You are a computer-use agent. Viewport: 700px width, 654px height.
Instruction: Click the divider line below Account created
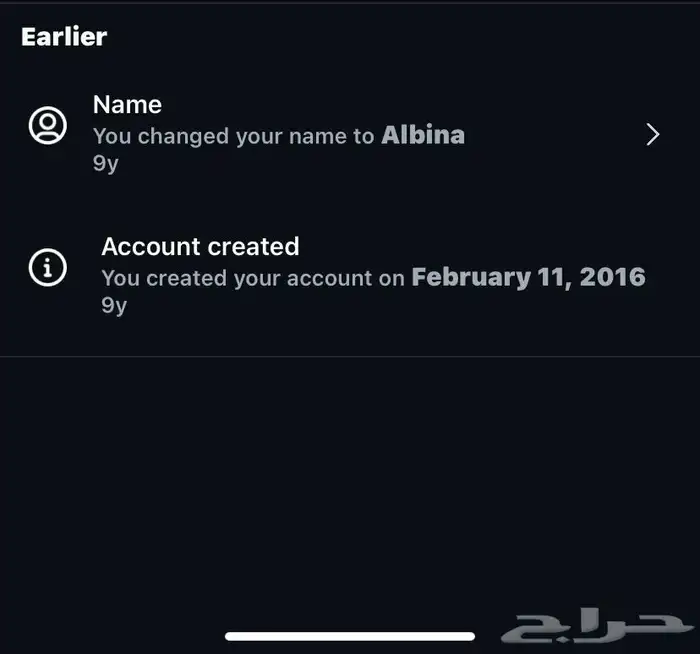350,356
